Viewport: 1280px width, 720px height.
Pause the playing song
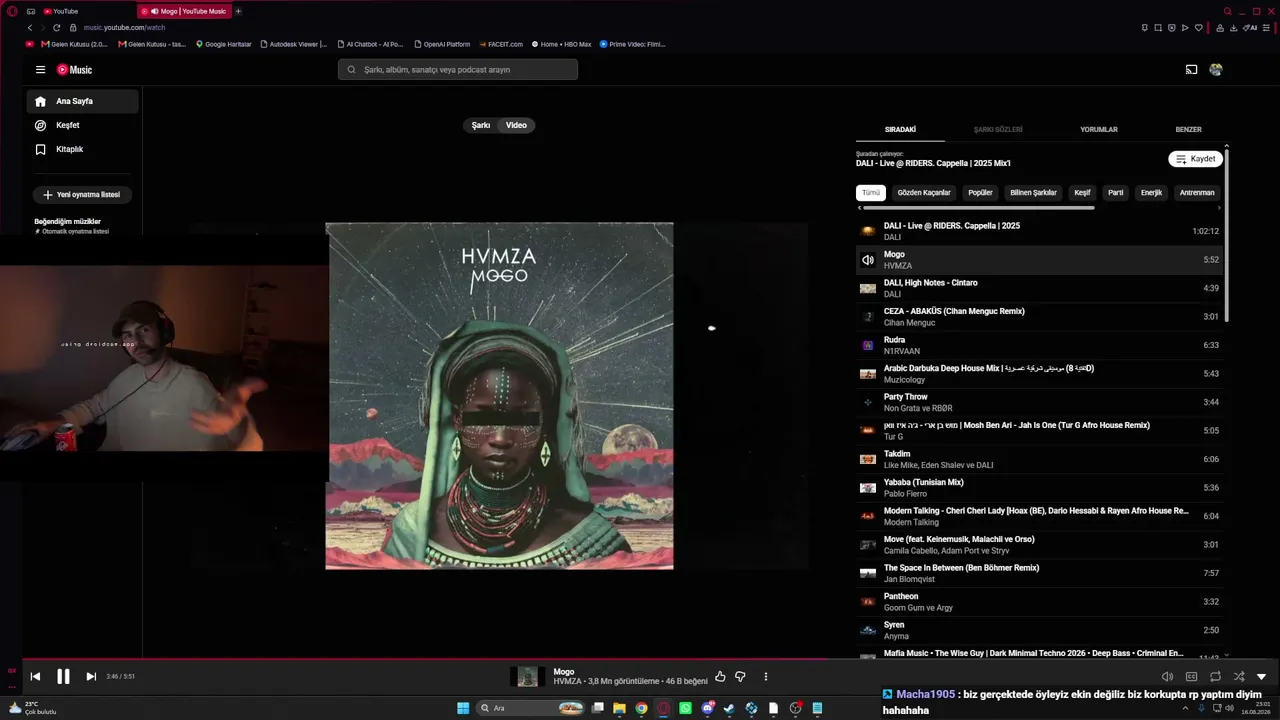point(63,677)
